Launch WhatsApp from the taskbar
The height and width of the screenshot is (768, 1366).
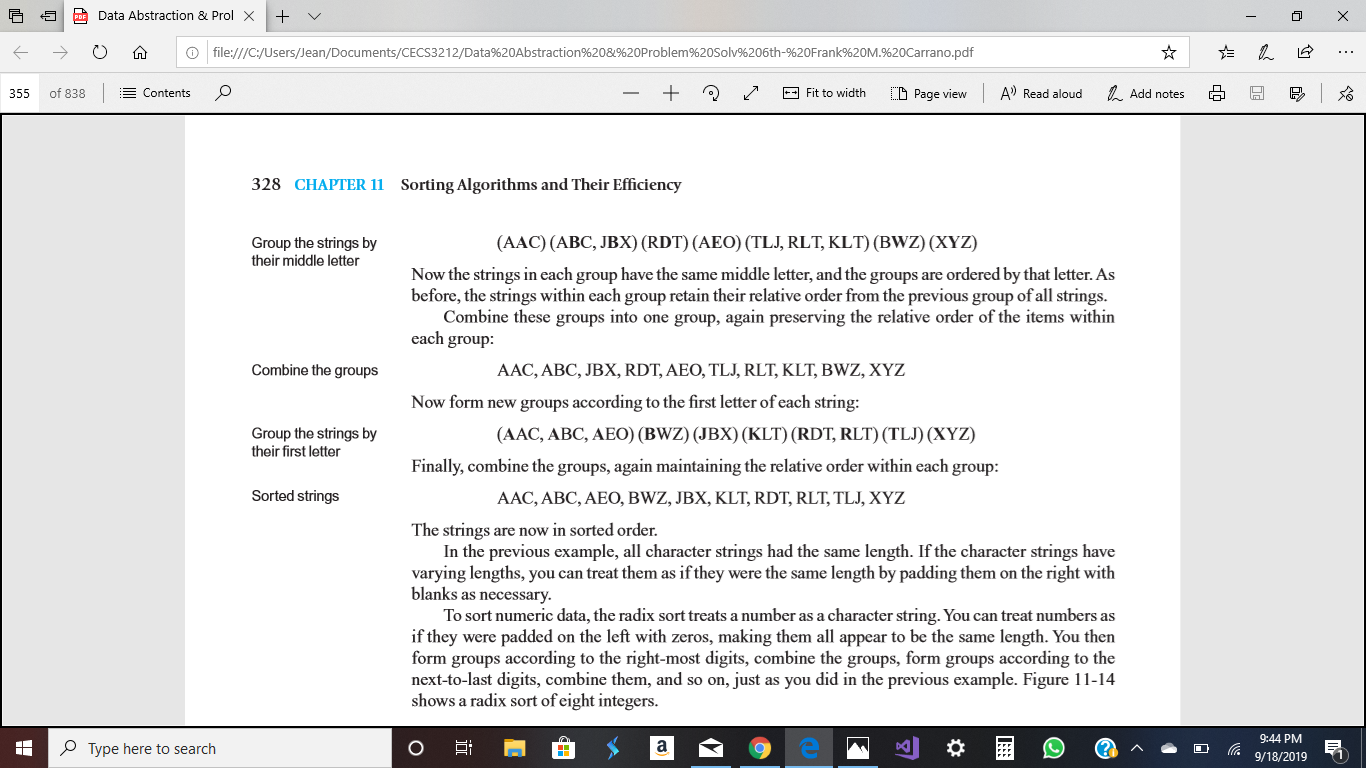[1053, 748]
